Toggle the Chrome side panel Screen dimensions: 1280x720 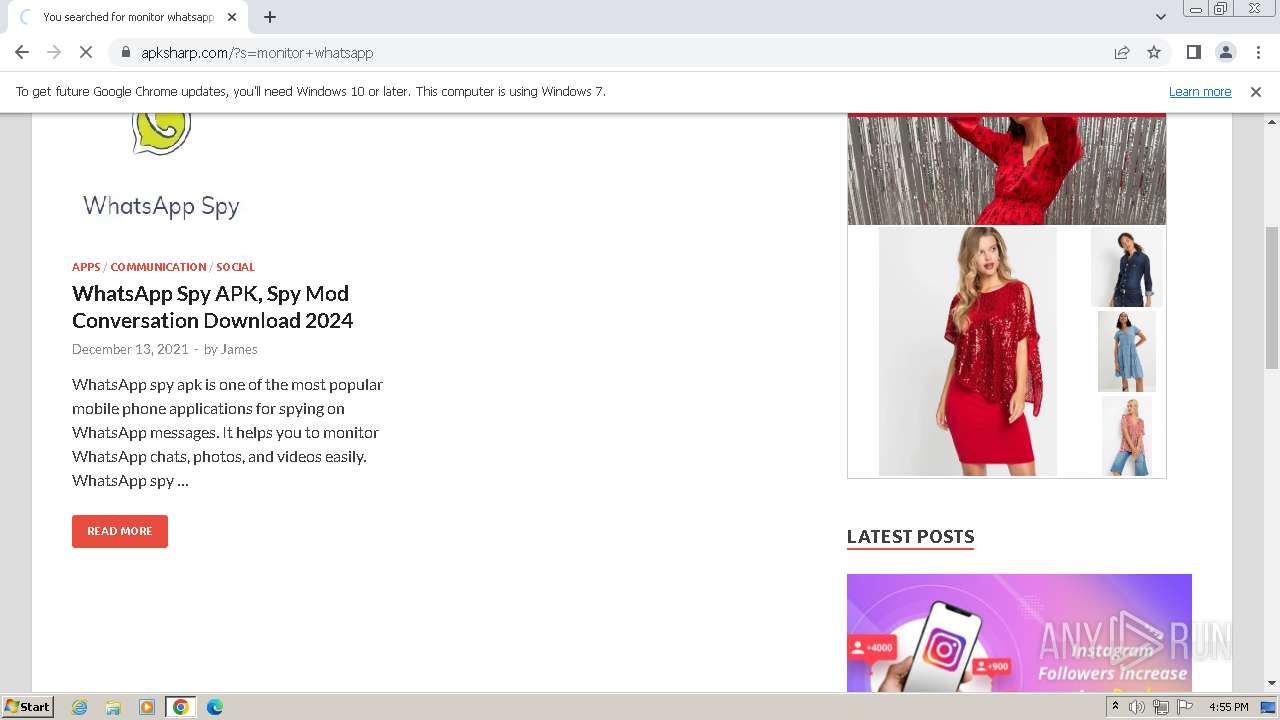tap(1193, 52)
